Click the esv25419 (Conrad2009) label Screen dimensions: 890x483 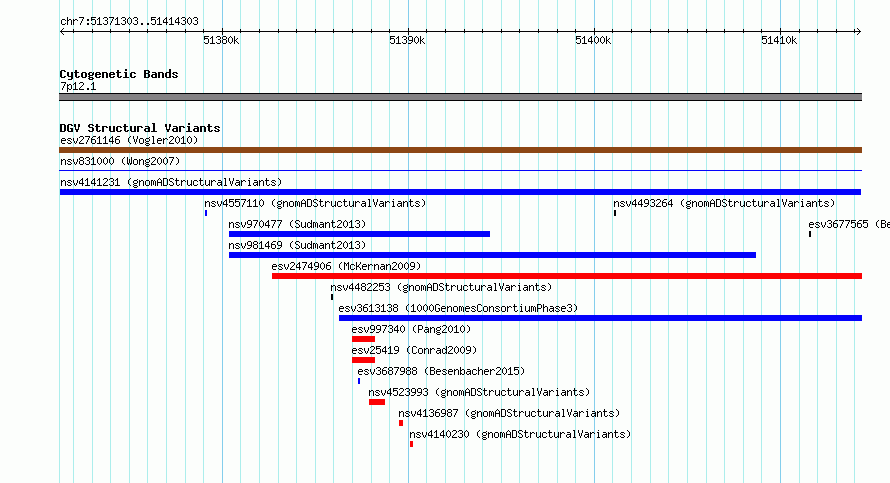[414, 350]
